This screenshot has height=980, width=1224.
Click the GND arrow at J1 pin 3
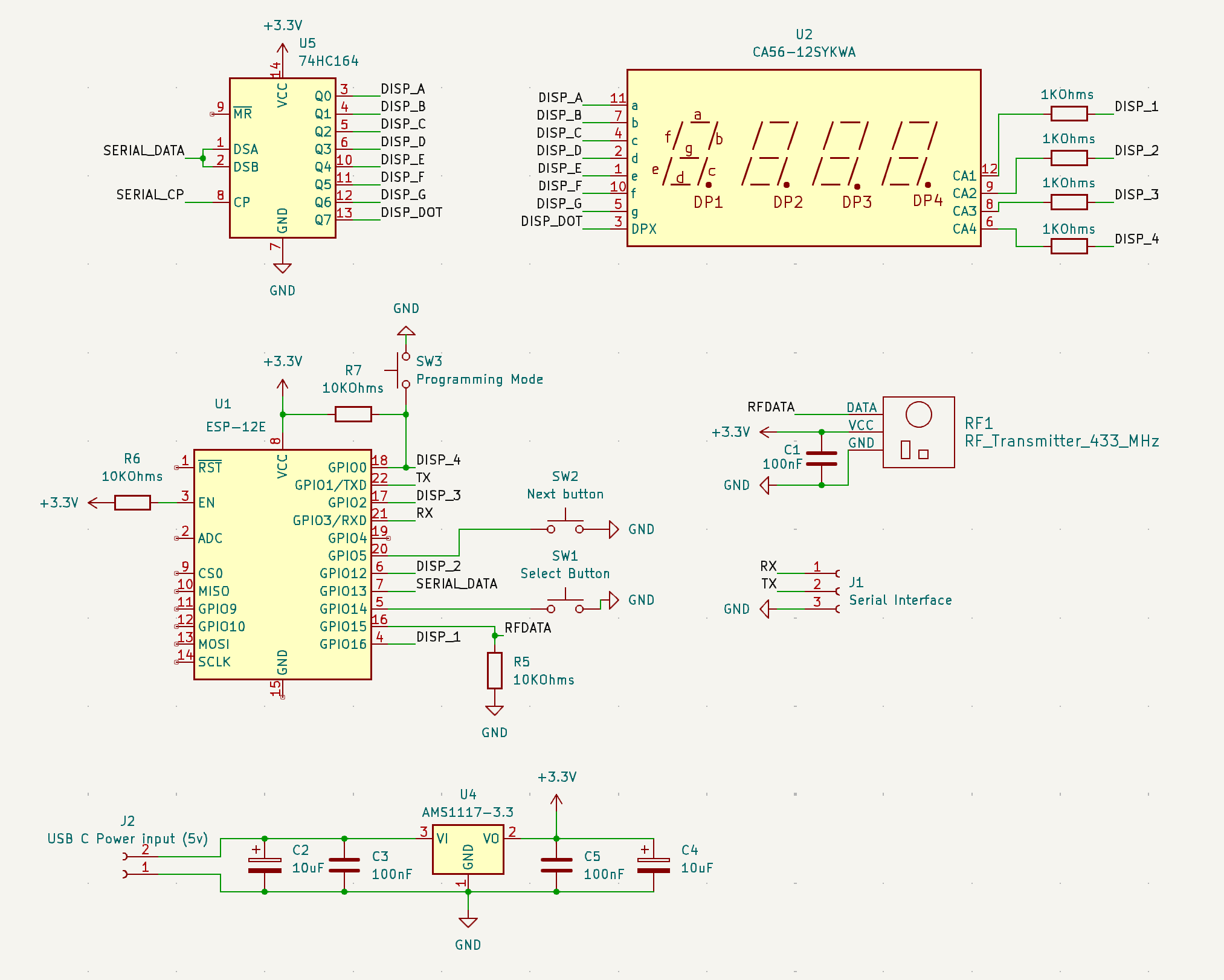765,609
